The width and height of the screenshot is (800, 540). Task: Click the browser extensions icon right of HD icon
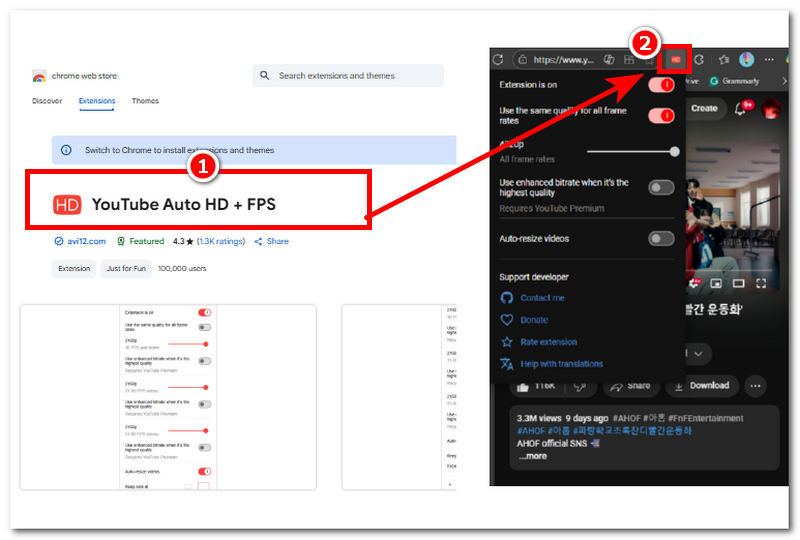(699, 60)
